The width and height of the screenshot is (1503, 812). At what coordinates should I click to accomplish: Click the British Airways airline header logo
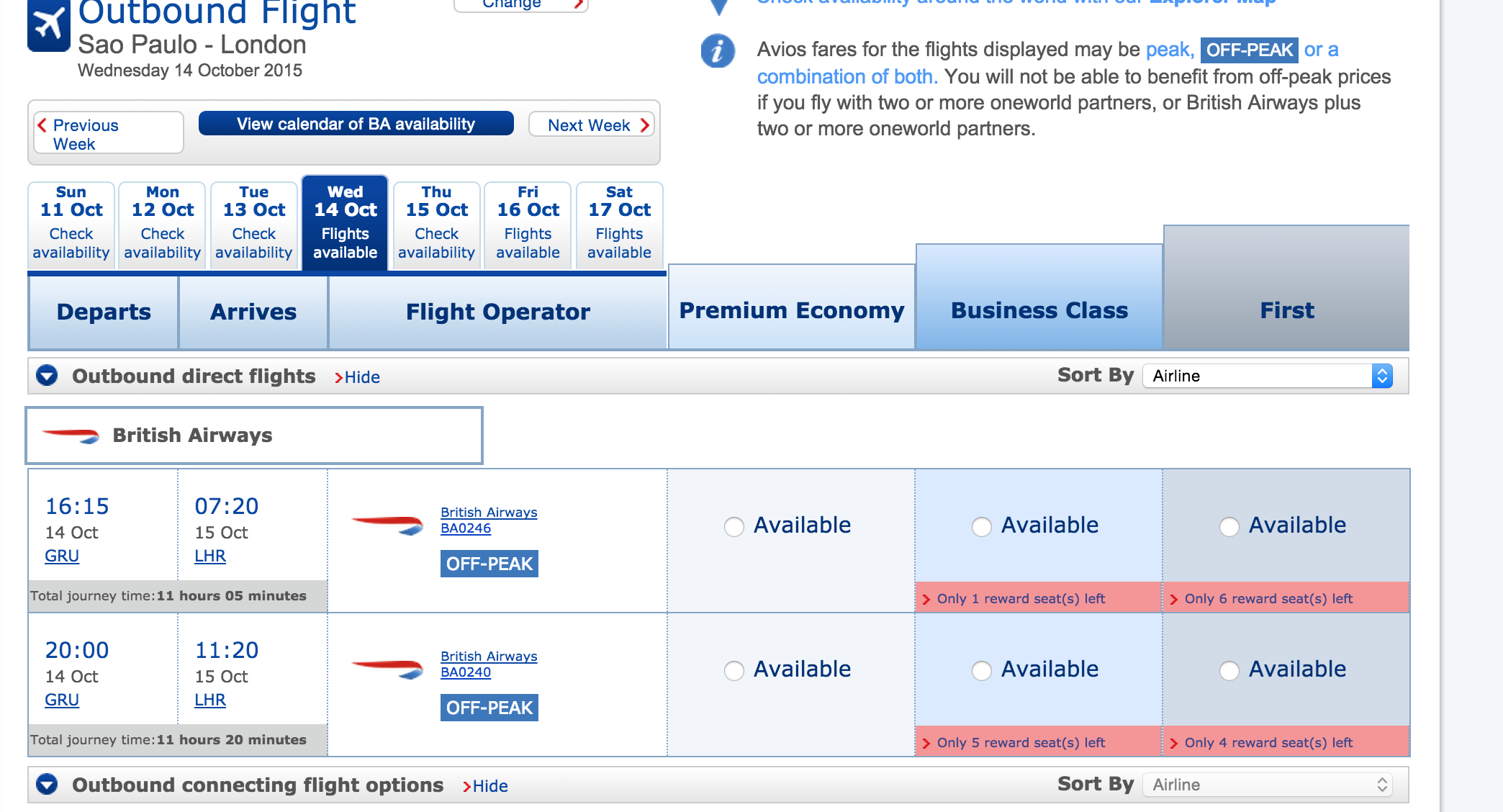coord(71,436)
